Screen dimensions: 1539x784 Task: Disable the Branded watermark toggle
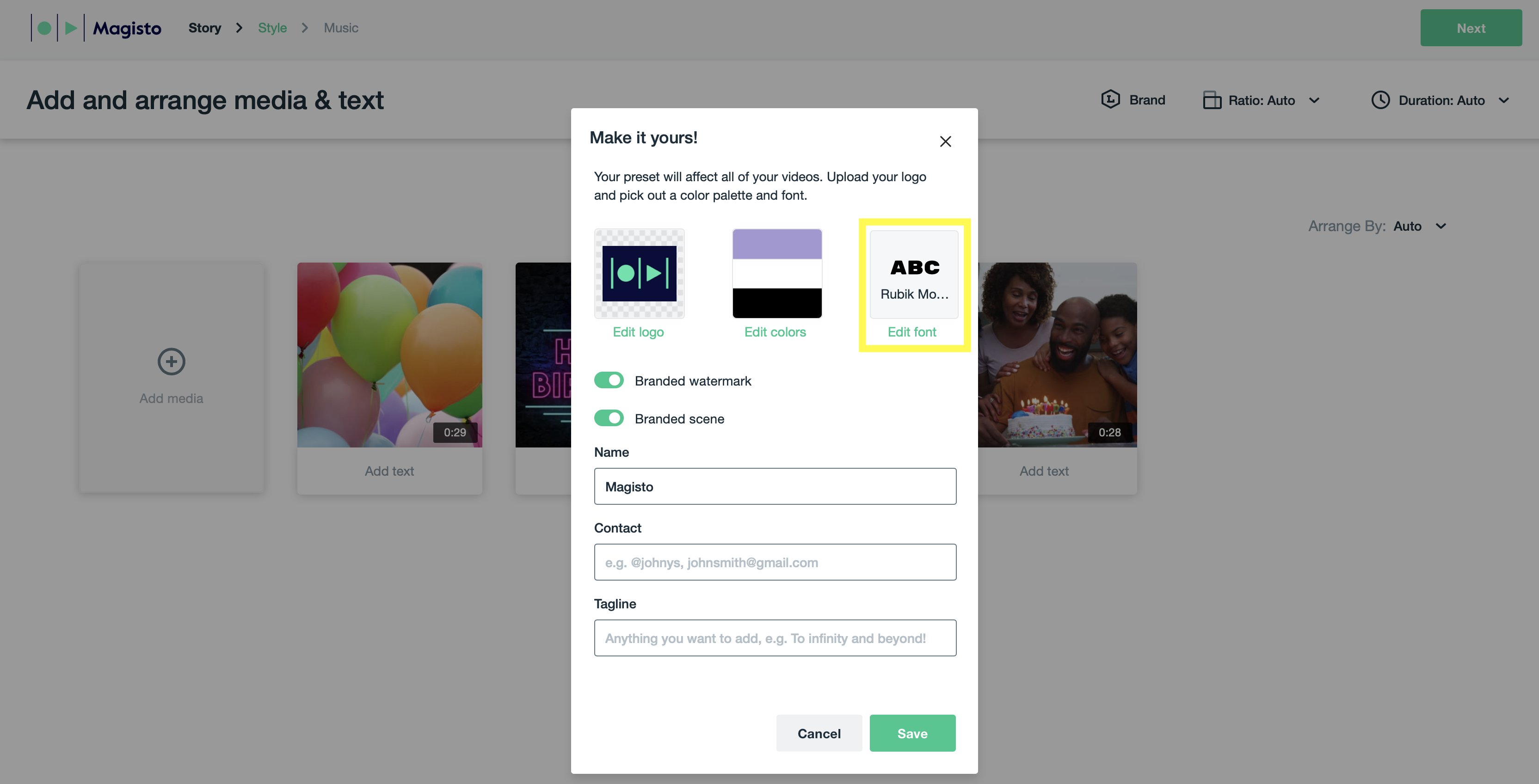pos(609,380)
